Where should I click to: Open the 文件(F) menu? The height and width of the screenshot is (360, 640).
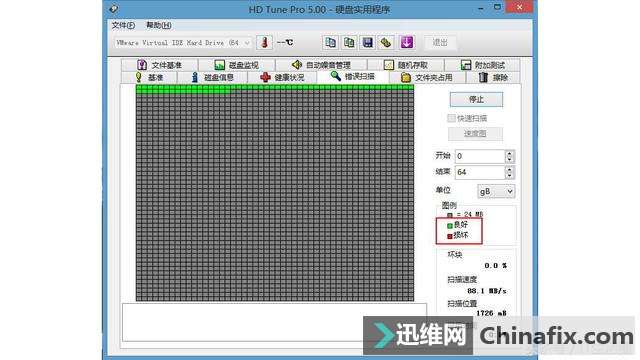[123, 25]
